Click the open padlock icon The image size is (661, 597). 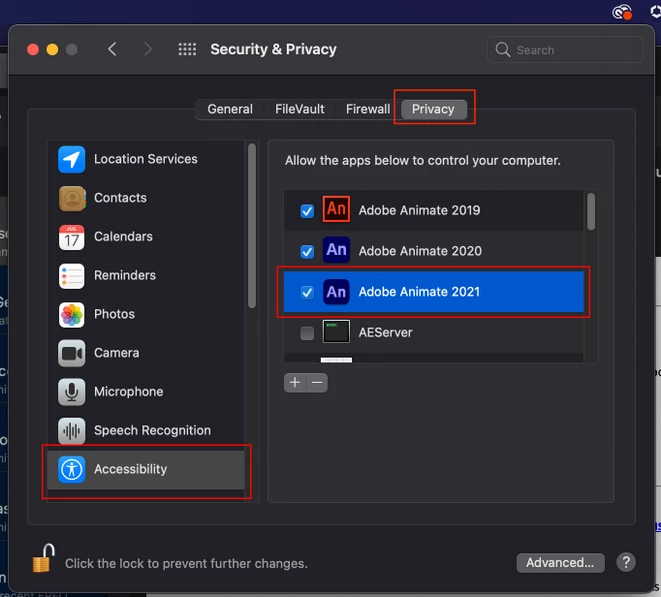point(43,558)
